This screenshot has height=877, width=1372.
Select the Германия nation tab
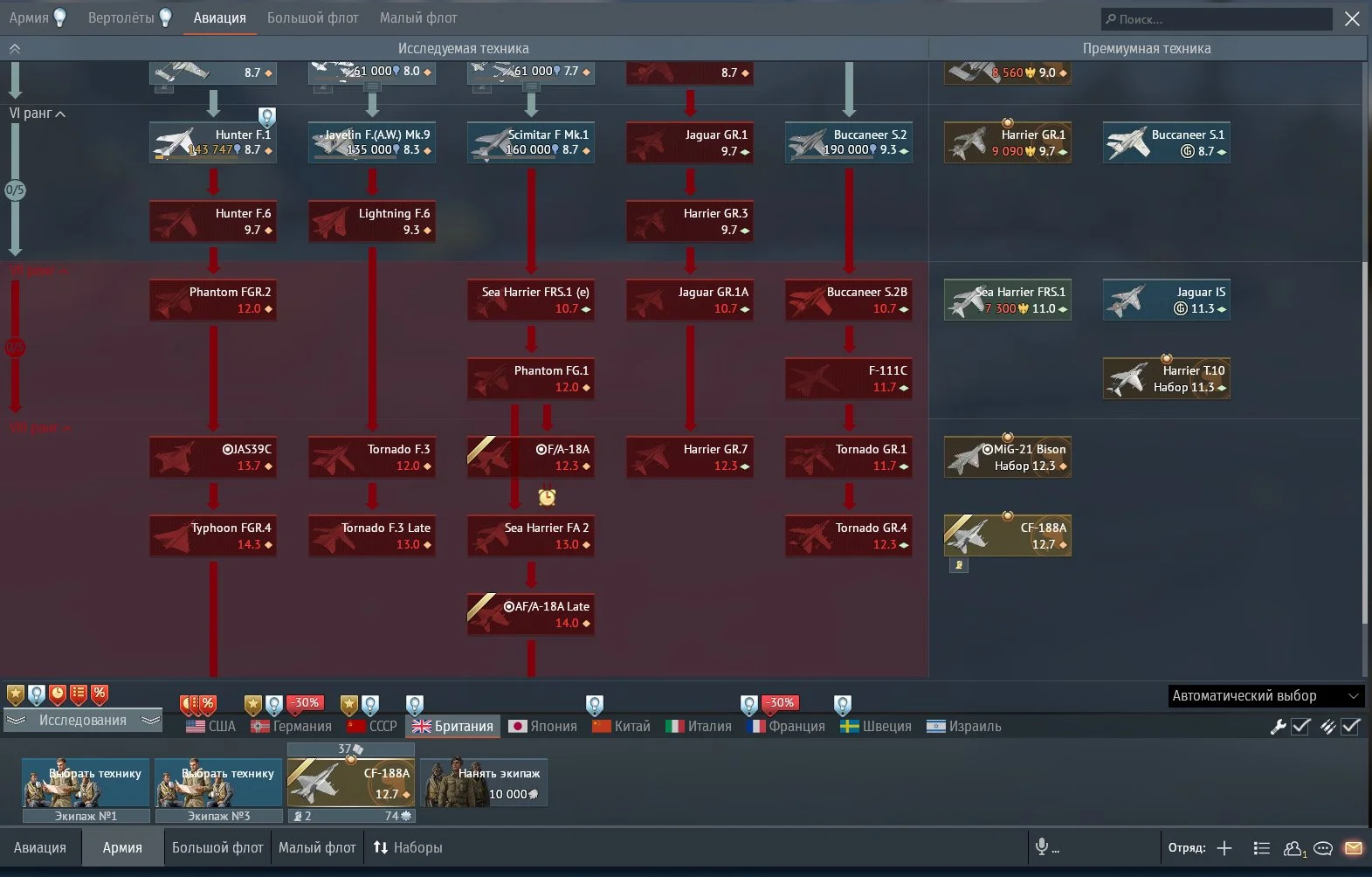point(292,726)
